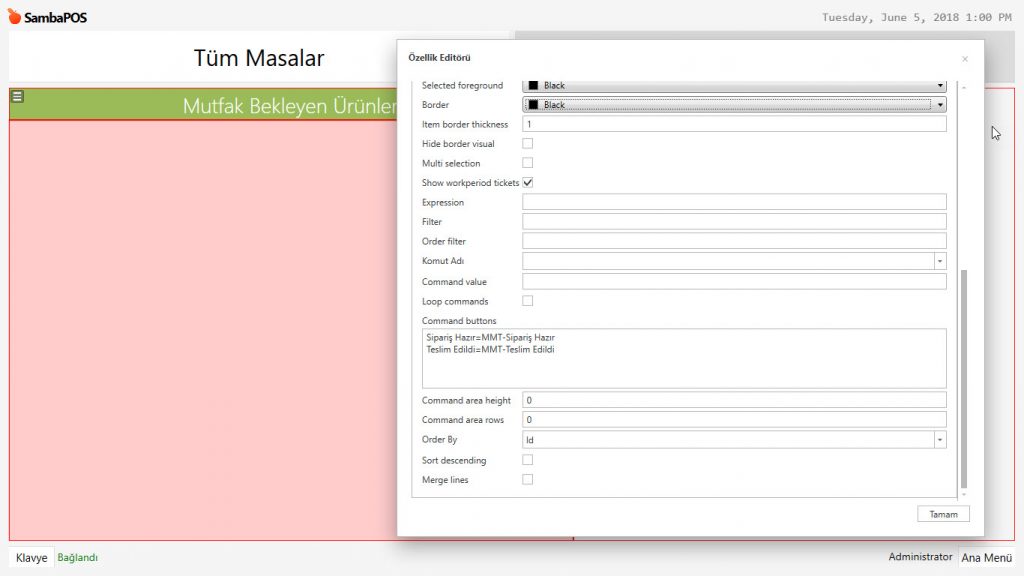Open the Border color dropdown
The image size is (1024, 576).
(940, 105)
